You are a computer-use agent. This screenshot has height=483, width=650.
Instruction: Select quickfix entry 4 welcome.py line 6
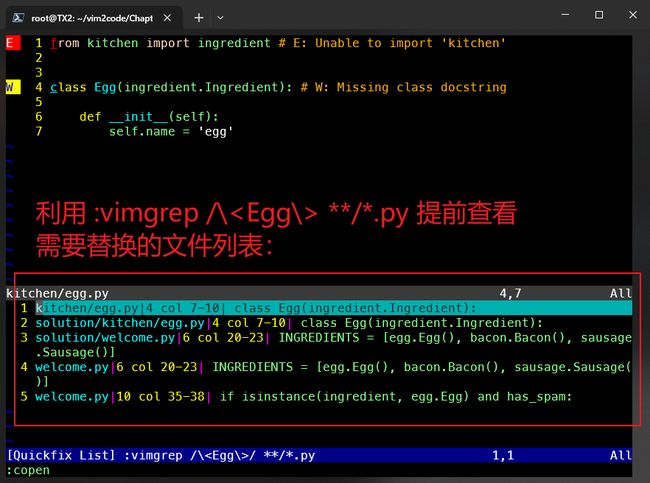pos(326,374)
